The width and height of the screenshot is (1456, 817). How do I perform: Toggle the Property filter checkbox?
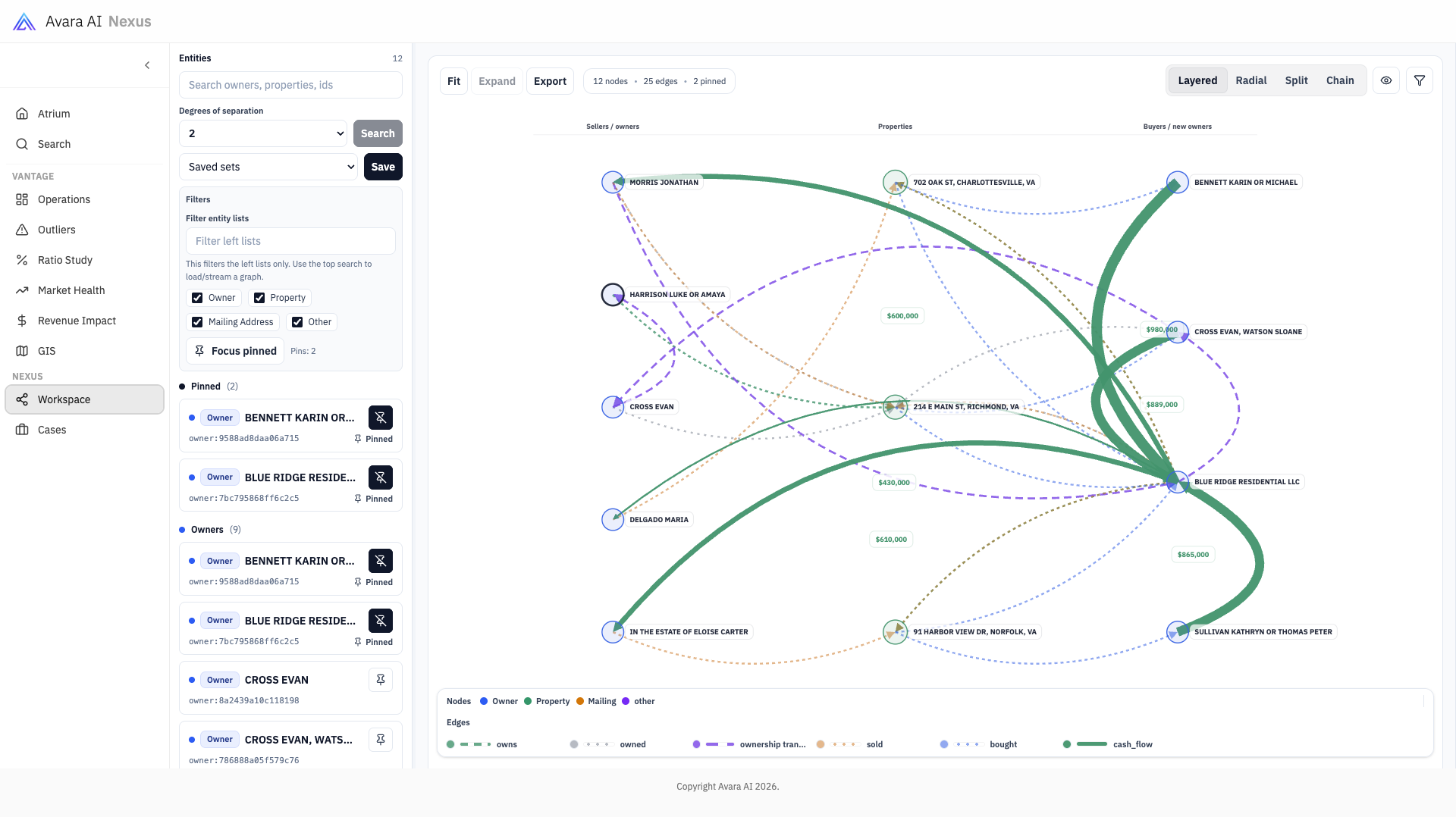click(x=259, y=298)
